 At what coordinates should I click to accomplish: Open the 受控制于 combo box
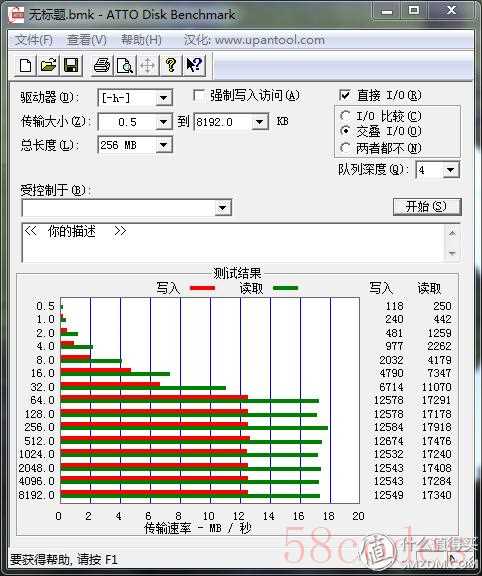(x=127, y=208)
